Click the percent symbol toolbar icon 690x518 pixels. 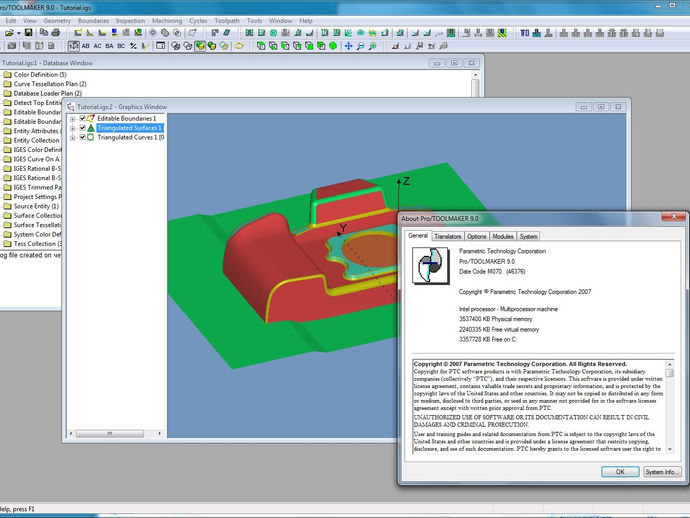133,46
